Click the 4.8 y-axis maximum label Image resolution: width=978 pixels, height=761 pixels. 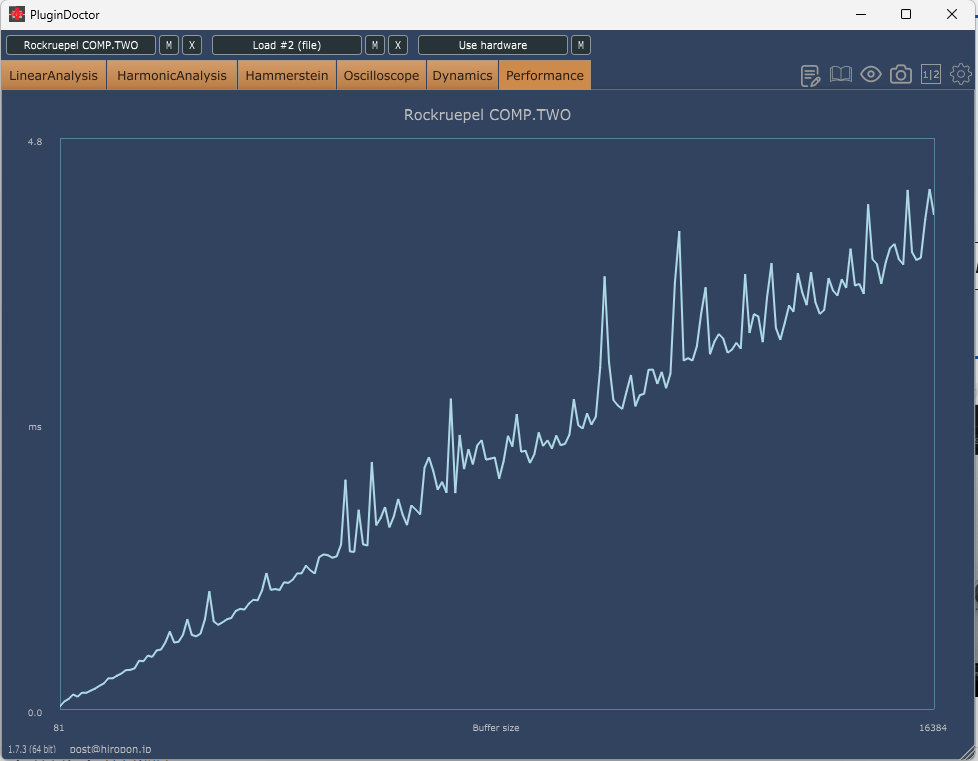35,142
